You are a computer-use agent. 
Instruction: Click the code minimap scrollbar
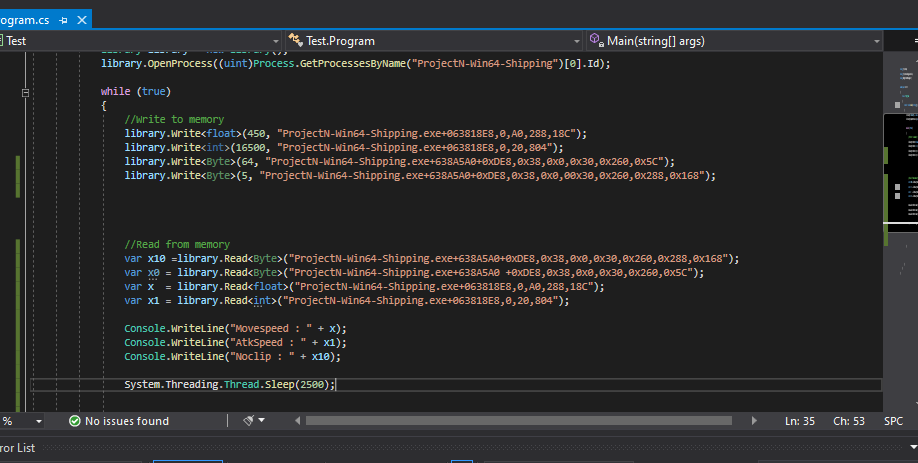(x=900, y=231)
